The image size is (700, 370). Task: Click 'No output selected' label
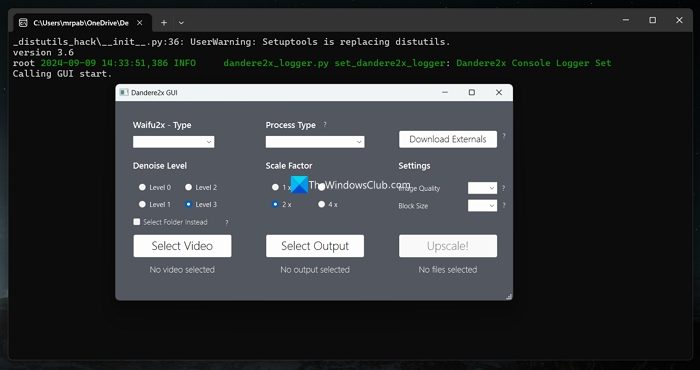(x=315, y=270)
